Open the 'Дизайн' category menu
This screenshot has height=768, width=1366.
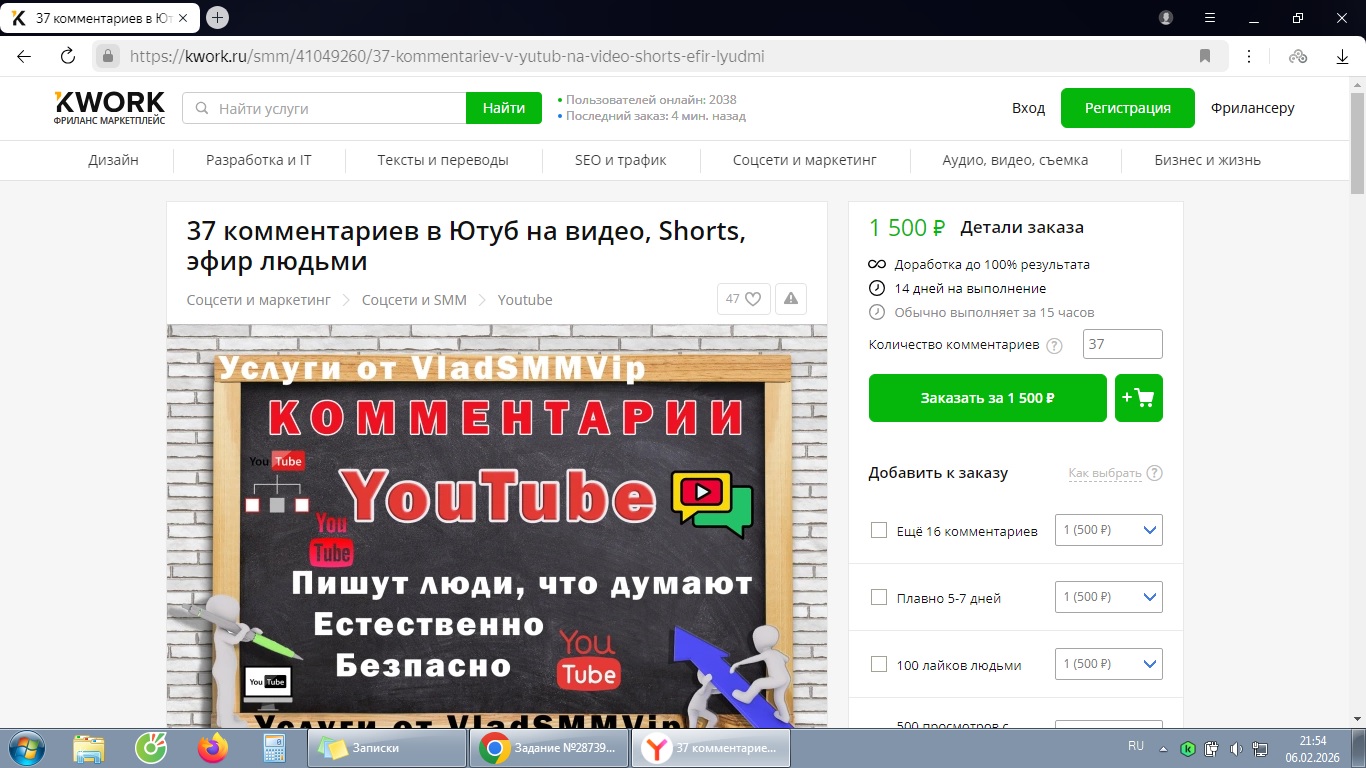pos(113,160)
